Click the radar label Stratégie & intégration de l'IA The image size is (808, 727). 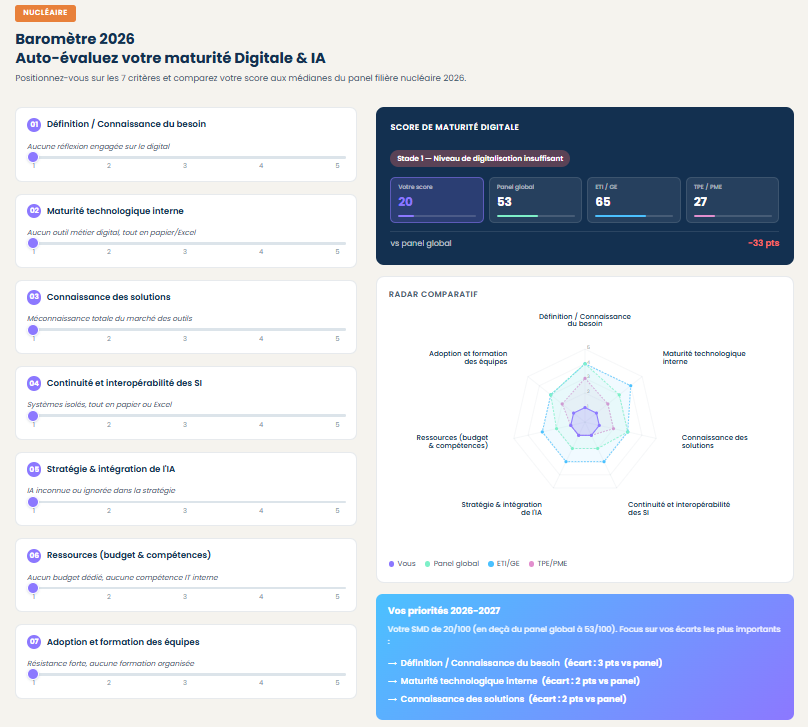[x=501, y=509]
